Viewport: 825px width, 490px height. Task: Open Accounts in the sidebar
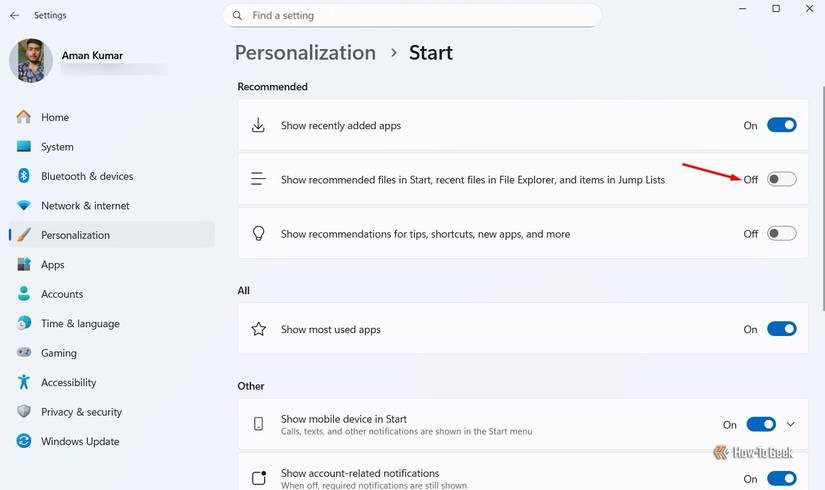(62, 294)
